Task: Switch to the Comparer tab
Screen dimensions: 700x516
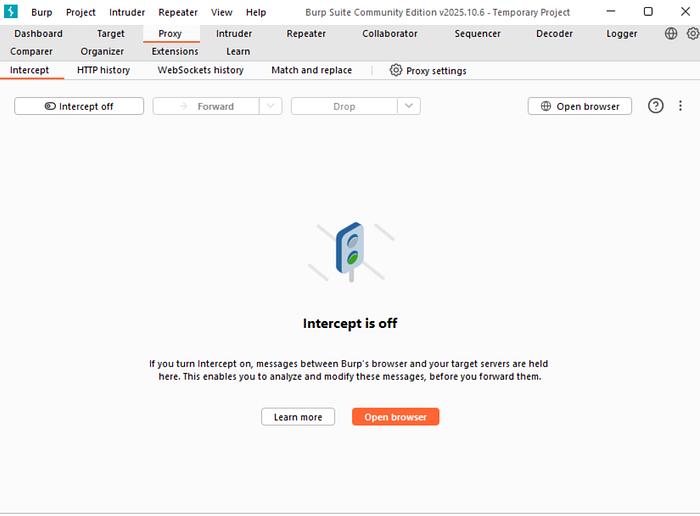Action: (31, 52)
